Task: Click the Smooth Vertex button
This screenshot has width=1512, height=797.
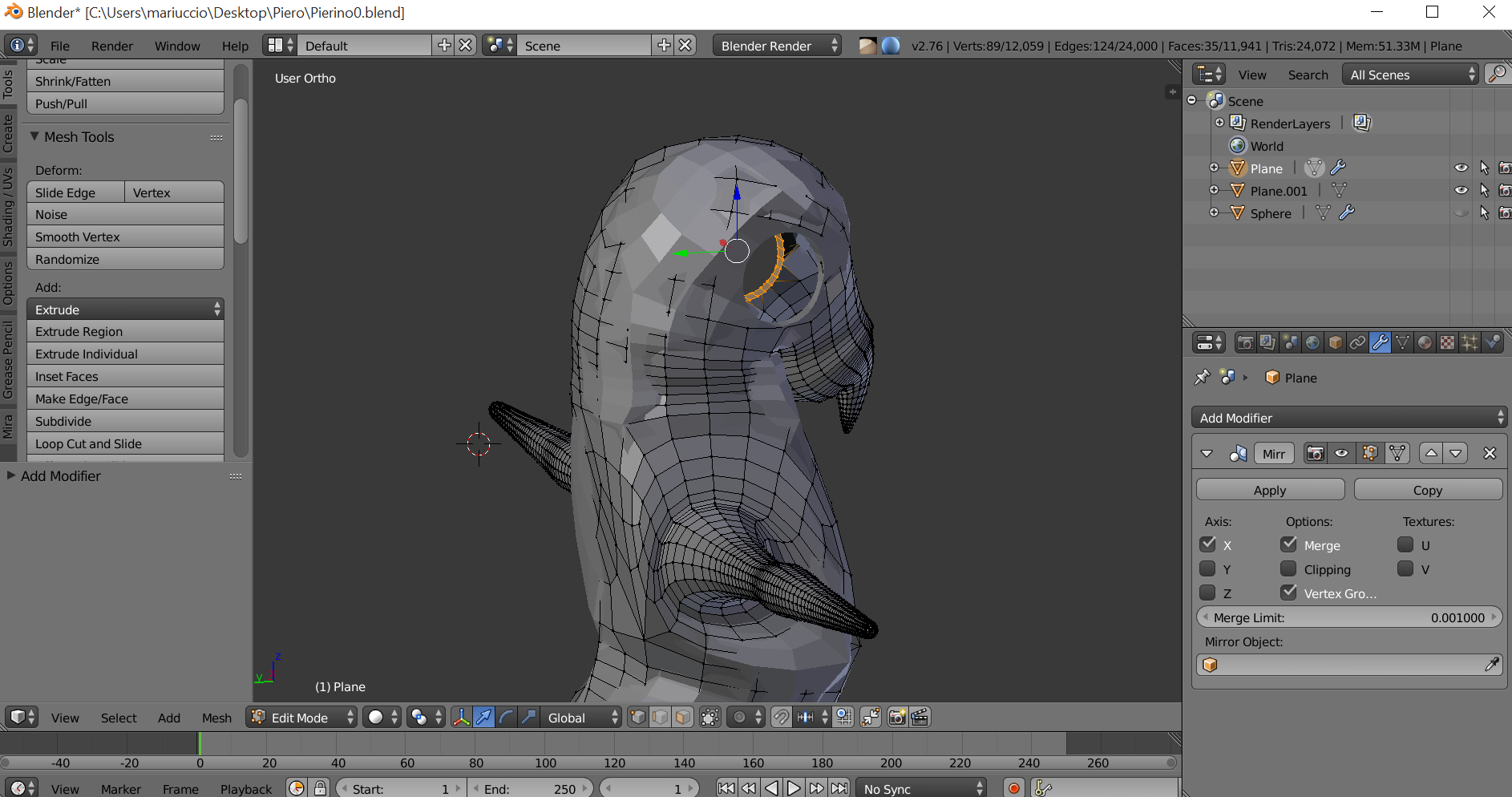Action: (x=125, y=237)
